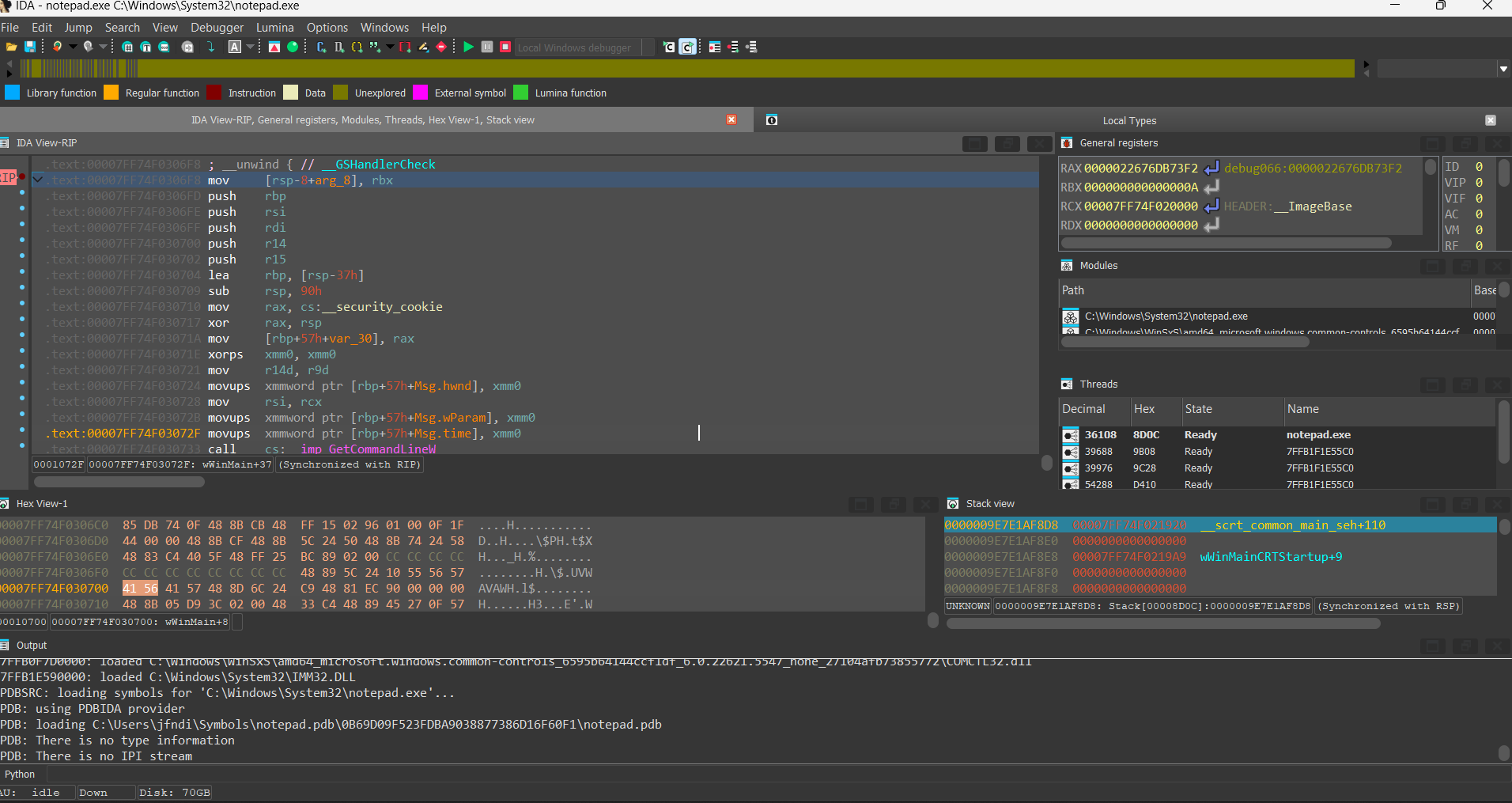Click wWinMainCRTStartup+9 in Stack view

coord(1271,557)
